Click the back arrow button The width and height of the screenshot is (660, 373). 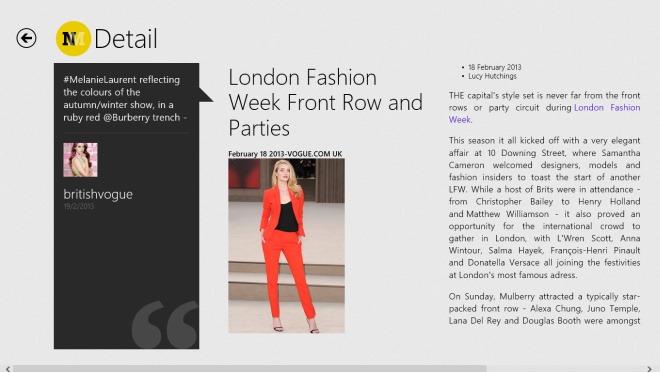[x=26, y=38]
